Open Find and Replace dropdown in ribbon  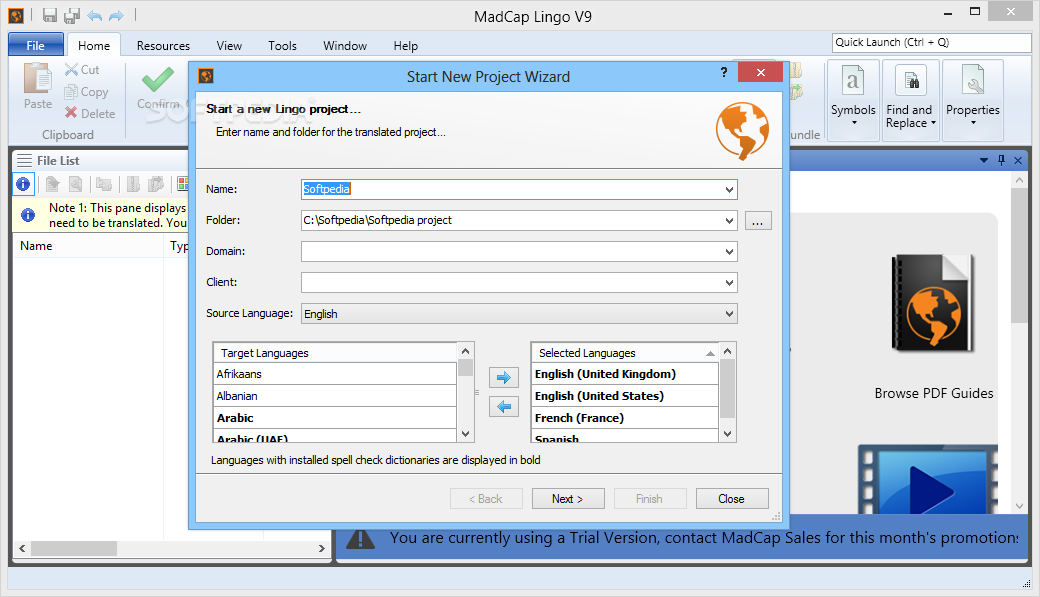click(x=910, y=100)
